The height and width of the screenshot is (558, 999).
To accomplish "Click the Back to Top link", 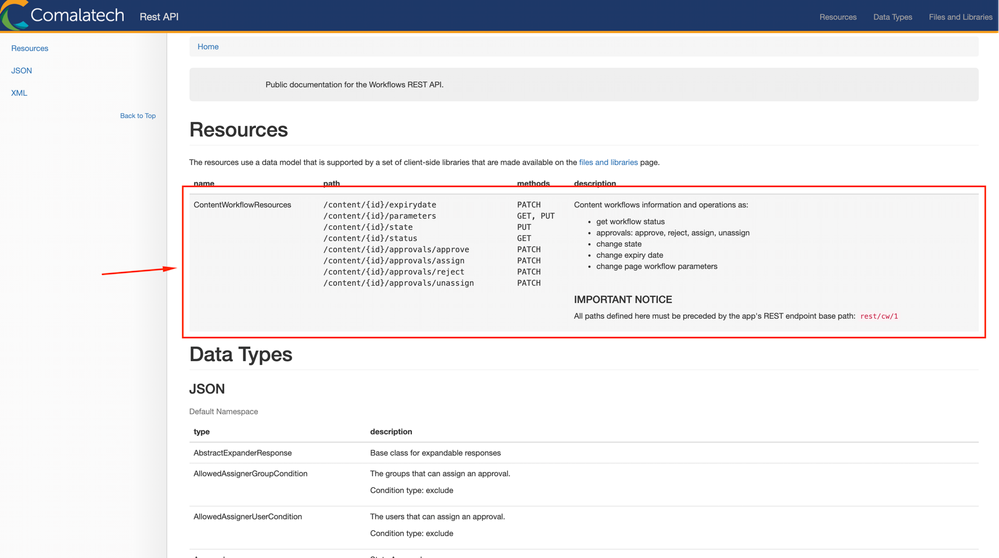I will tap(137, 116).
